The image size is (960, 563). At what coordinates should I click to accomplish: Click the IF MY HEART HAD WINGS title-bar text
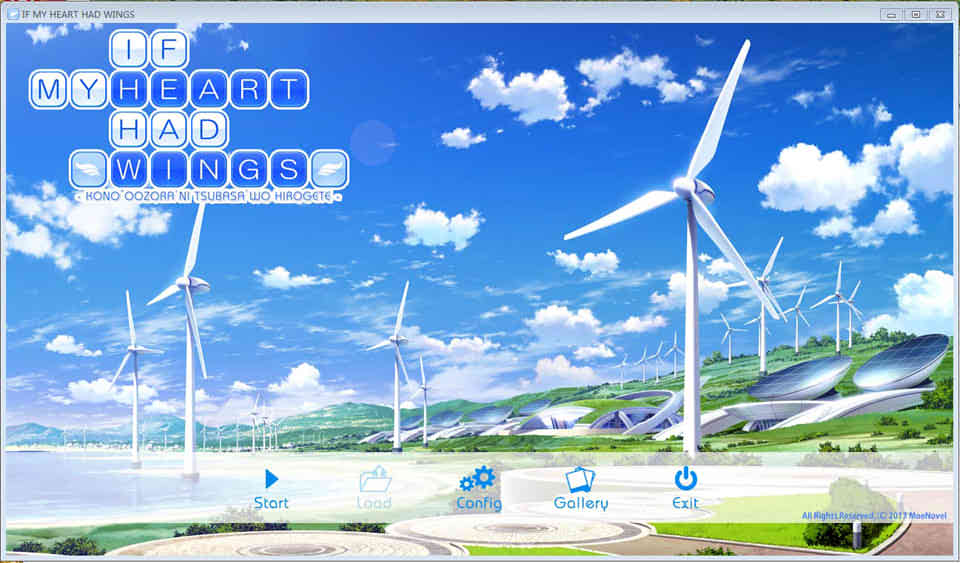pos(78,13)
